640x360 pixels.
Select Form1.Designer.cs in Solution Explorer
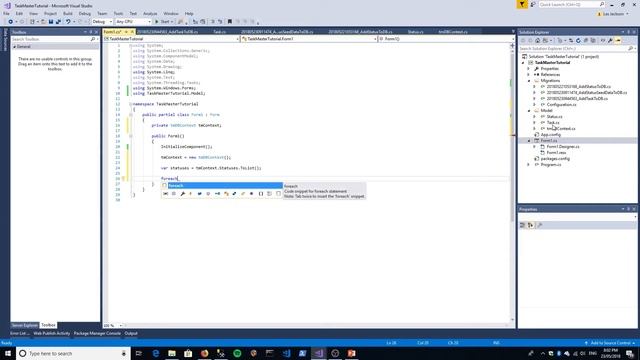click(563, 147)
